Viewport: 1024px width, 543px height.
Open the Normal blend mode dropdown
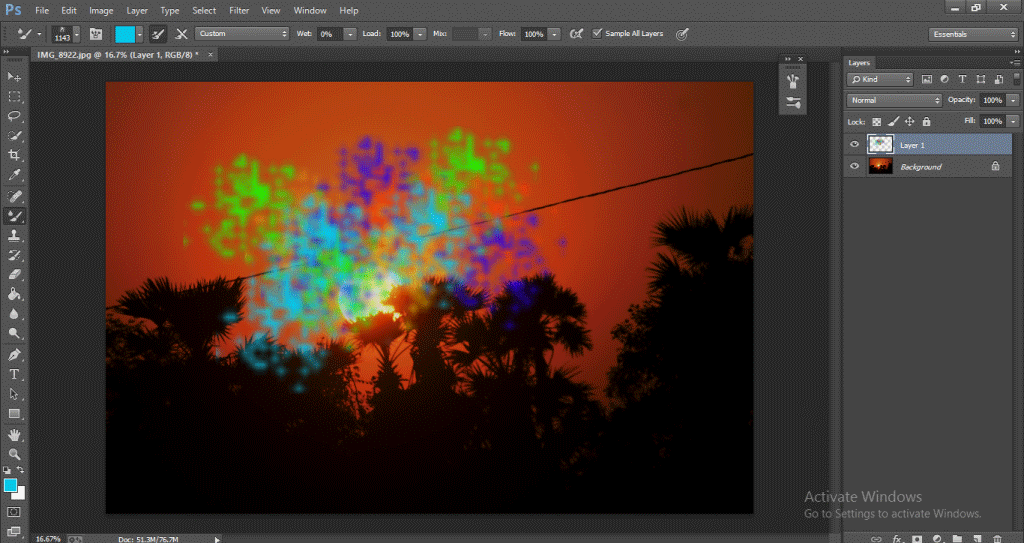(894, 100)
